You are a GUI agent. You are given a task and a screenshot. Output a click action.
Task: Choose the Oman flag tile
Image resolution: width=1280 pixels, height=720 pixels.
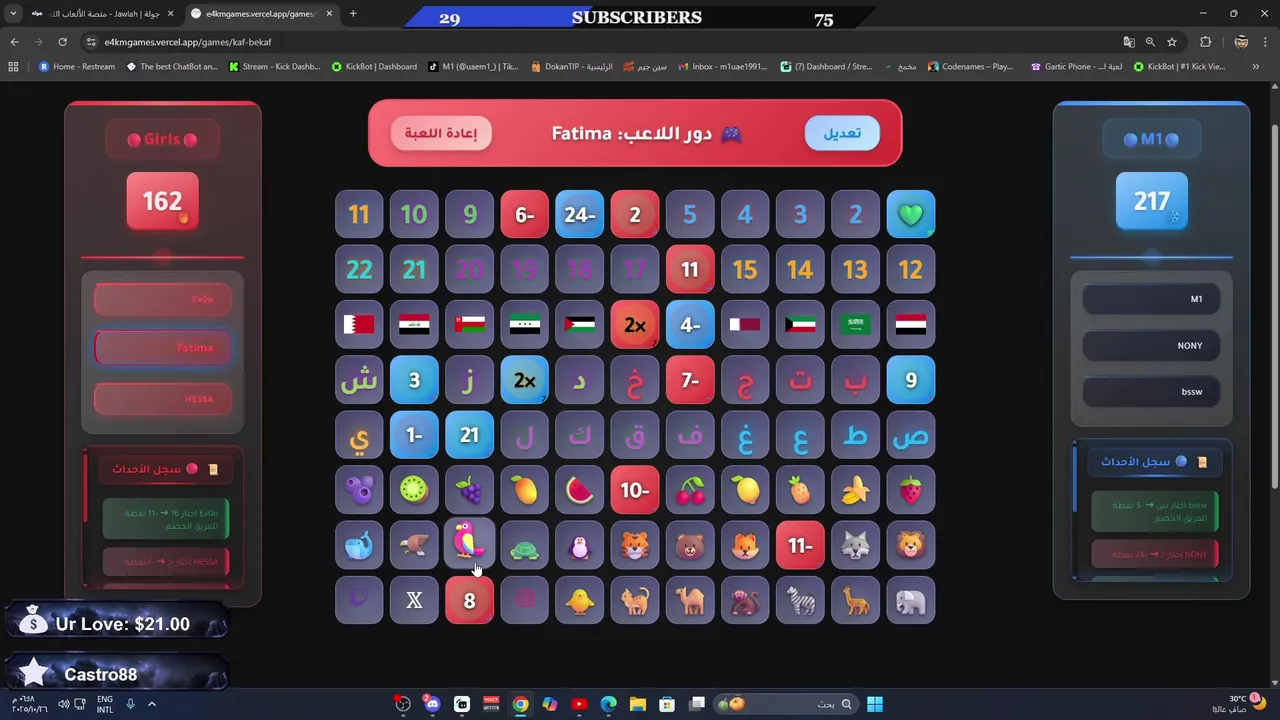[469, 325]
